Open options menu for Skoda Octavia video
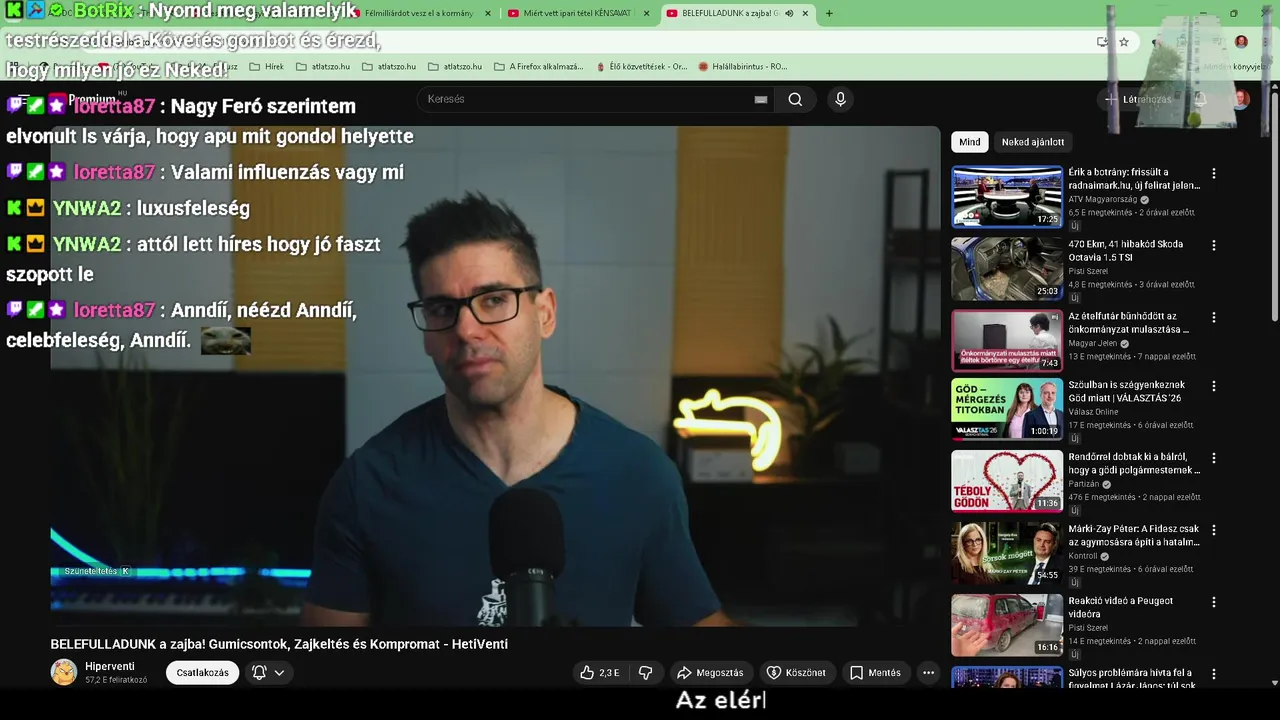The image size is (1280, 720). pyautogui.click(x=1214, y=245)
